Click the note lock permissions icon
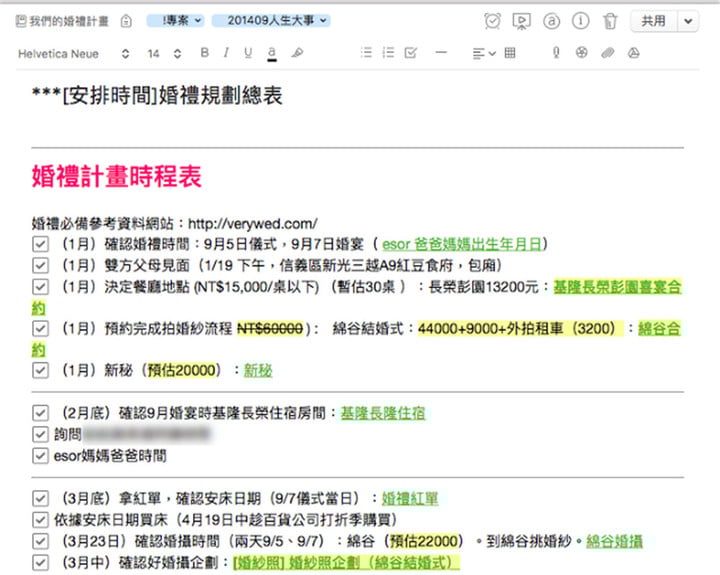Viewport: 720px width, 575px height. tap(126, 21)
